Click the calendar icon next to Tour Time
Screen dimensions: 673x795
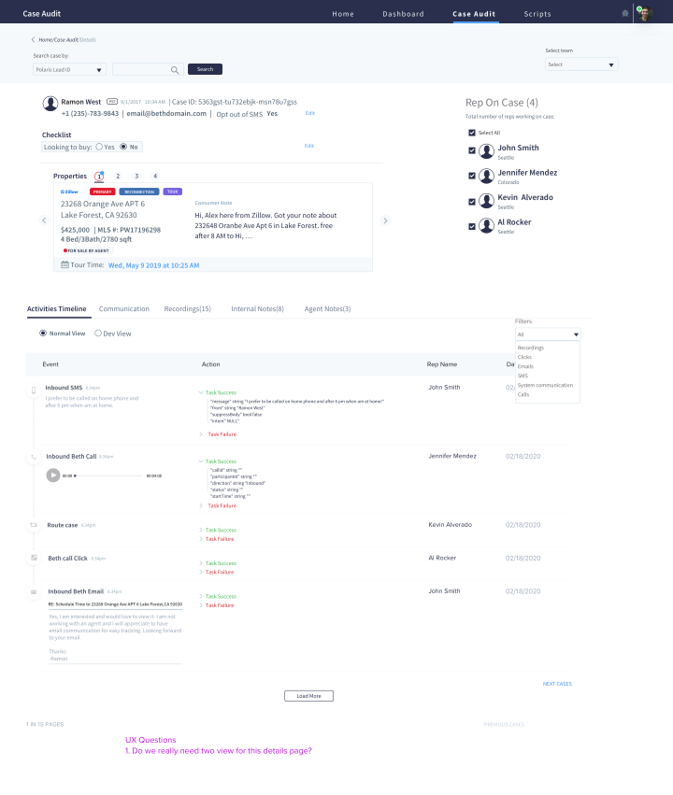65,265
